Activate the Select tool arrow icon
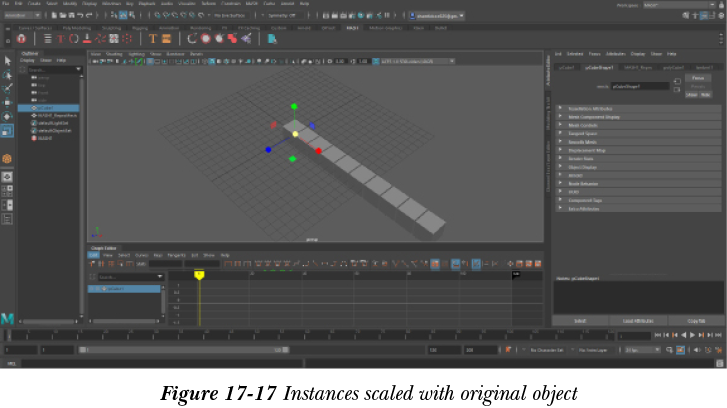This screenshot has width=727, height=408. pos(8,62)
